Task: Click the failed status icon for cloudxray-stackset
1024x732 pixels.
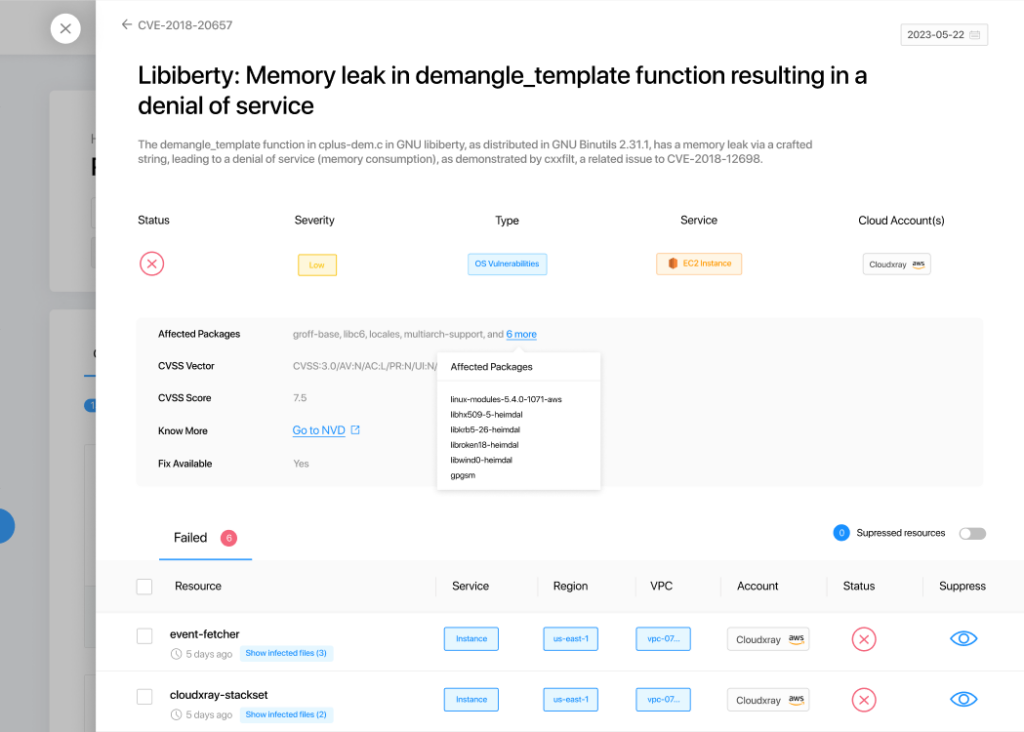Action: [863, 700]
